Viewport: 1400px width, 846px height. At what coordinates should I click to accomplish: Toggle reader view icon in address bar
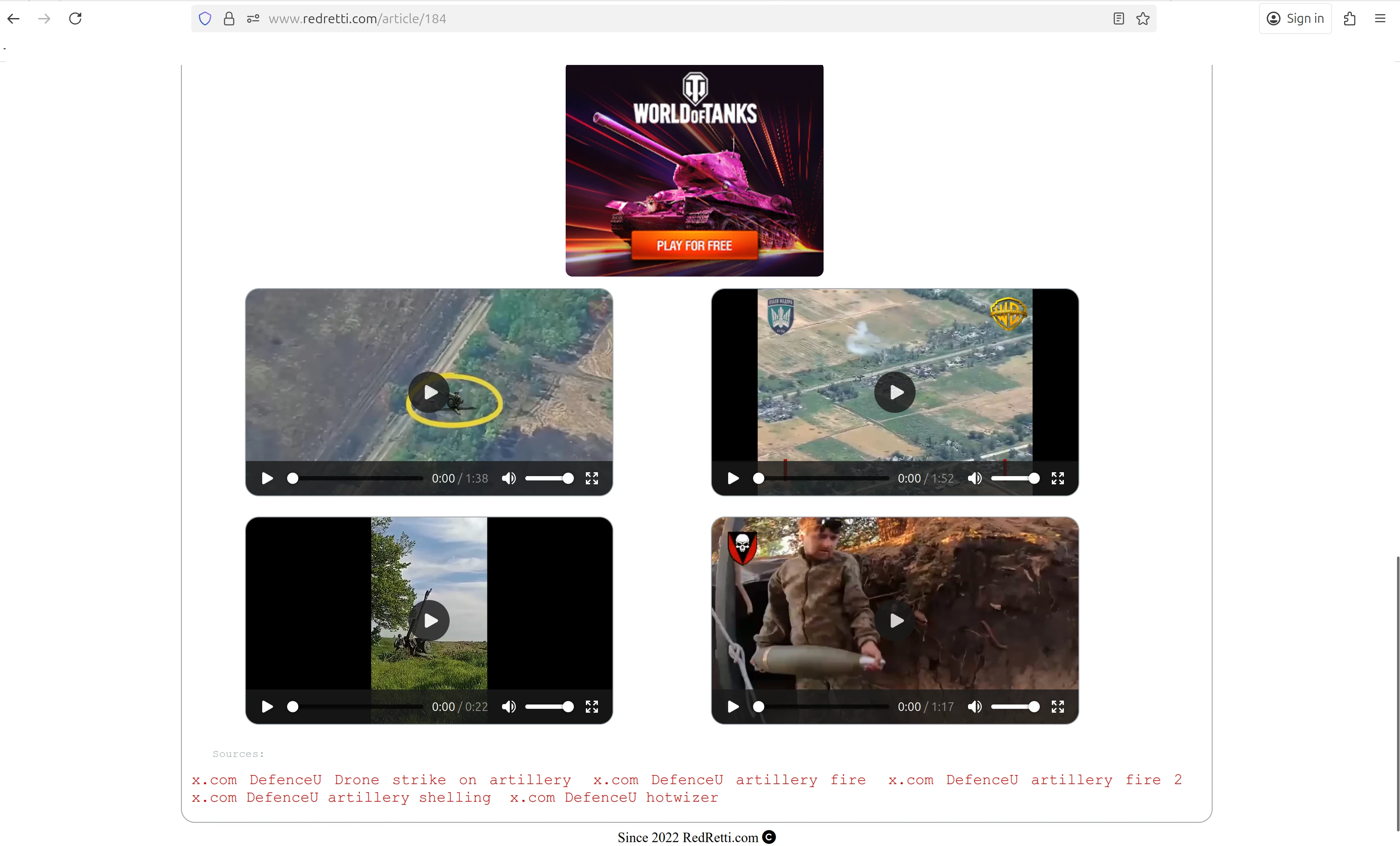[x=1118, y=19]
